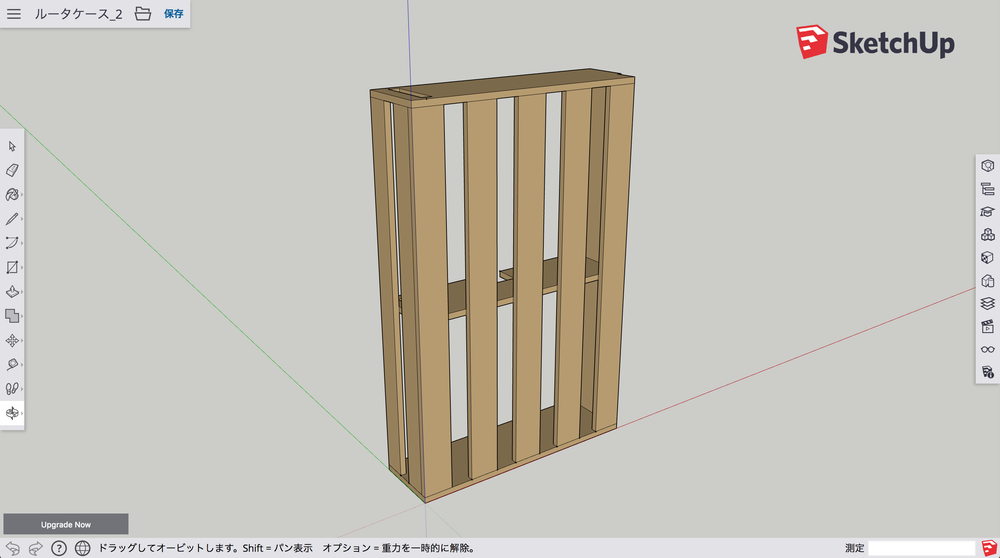Click the SketchUp icon in status bar
The height and width of the screenshot is (558, 1000).
tap(989, 548)
